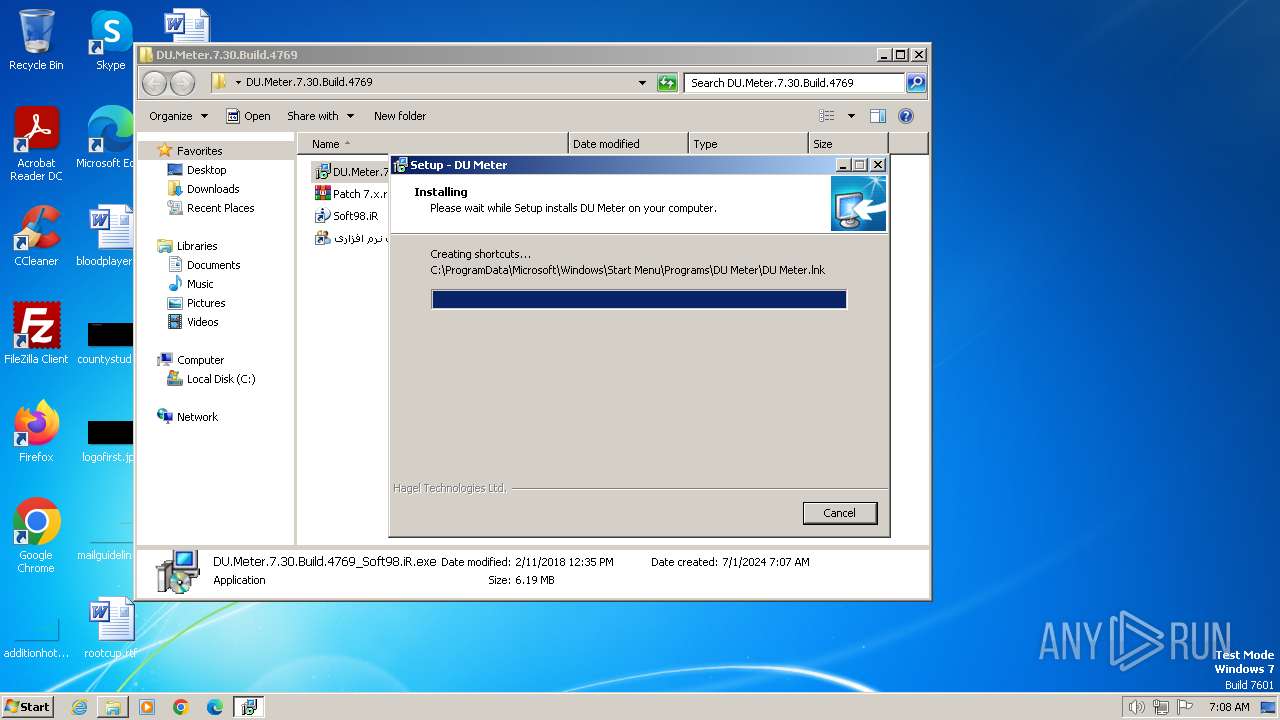Image resolution: width=1280 pixels, height=720 pixels.
Task: Click the search DU.Meter.7.30.Build.4769 field
Action: pyautogui.click(x=795, y=83)
